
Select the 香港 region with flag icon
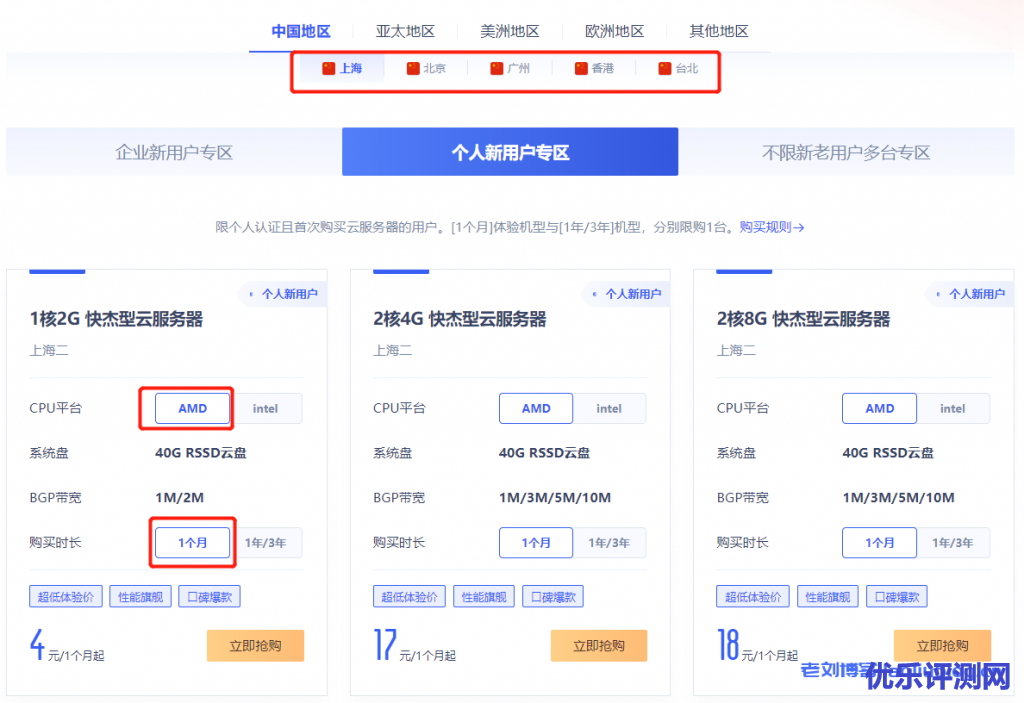click(594, 69)
